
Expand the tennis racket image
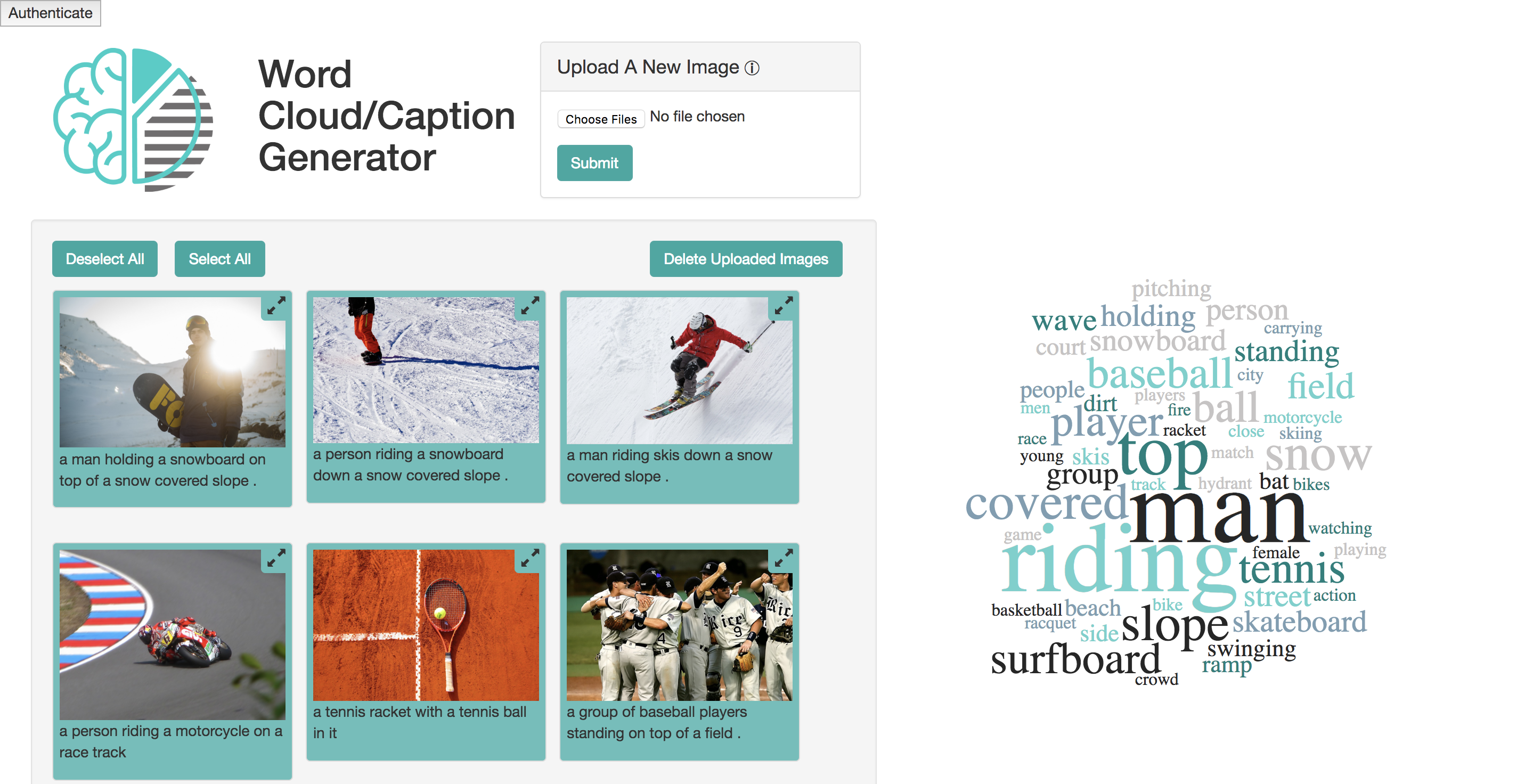[x=529, y=559]
